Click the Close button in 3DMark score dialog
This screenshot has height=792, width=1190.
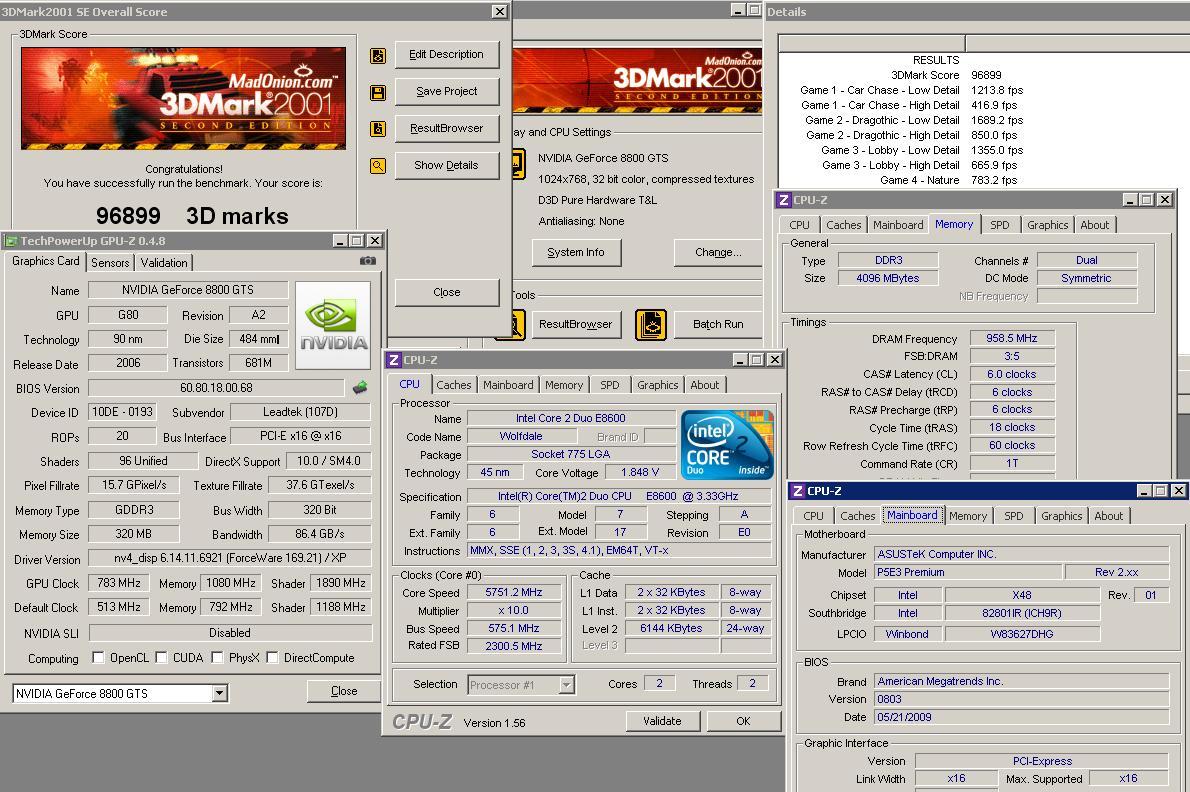point(446,292)
